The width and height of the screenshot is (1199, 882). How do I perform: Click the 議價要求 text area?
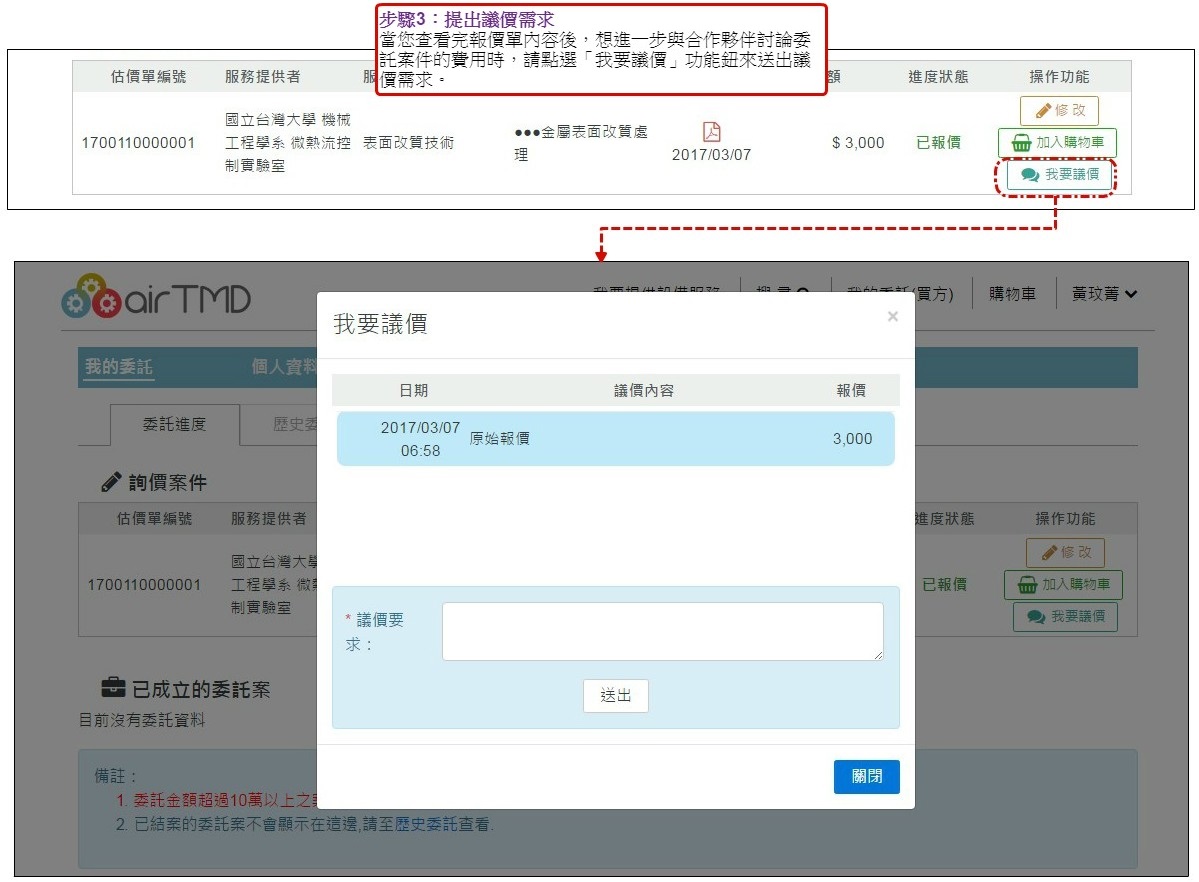[x=662, y=631]
